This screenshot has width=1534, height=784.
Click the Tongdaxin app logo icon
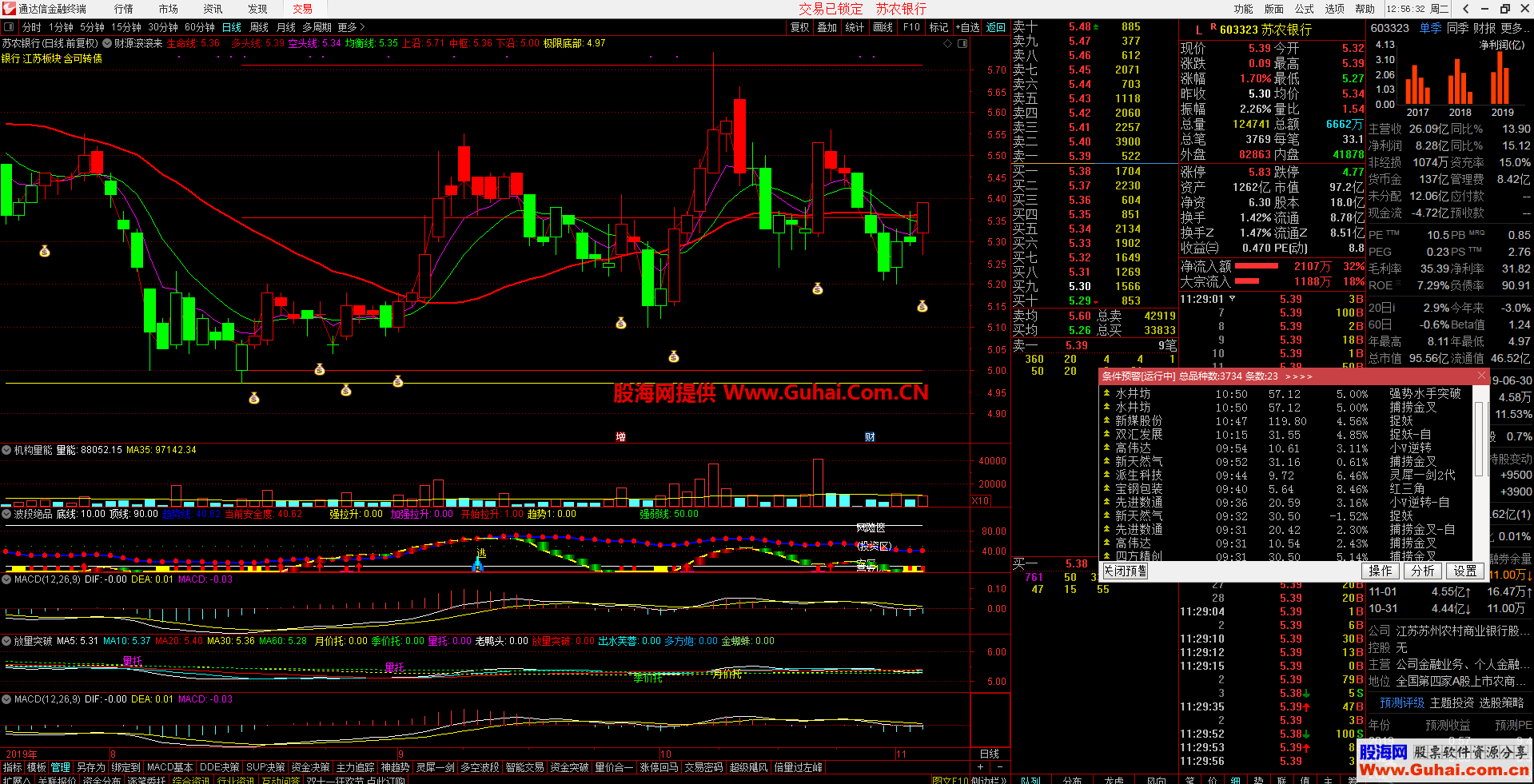tap(9, 8)
